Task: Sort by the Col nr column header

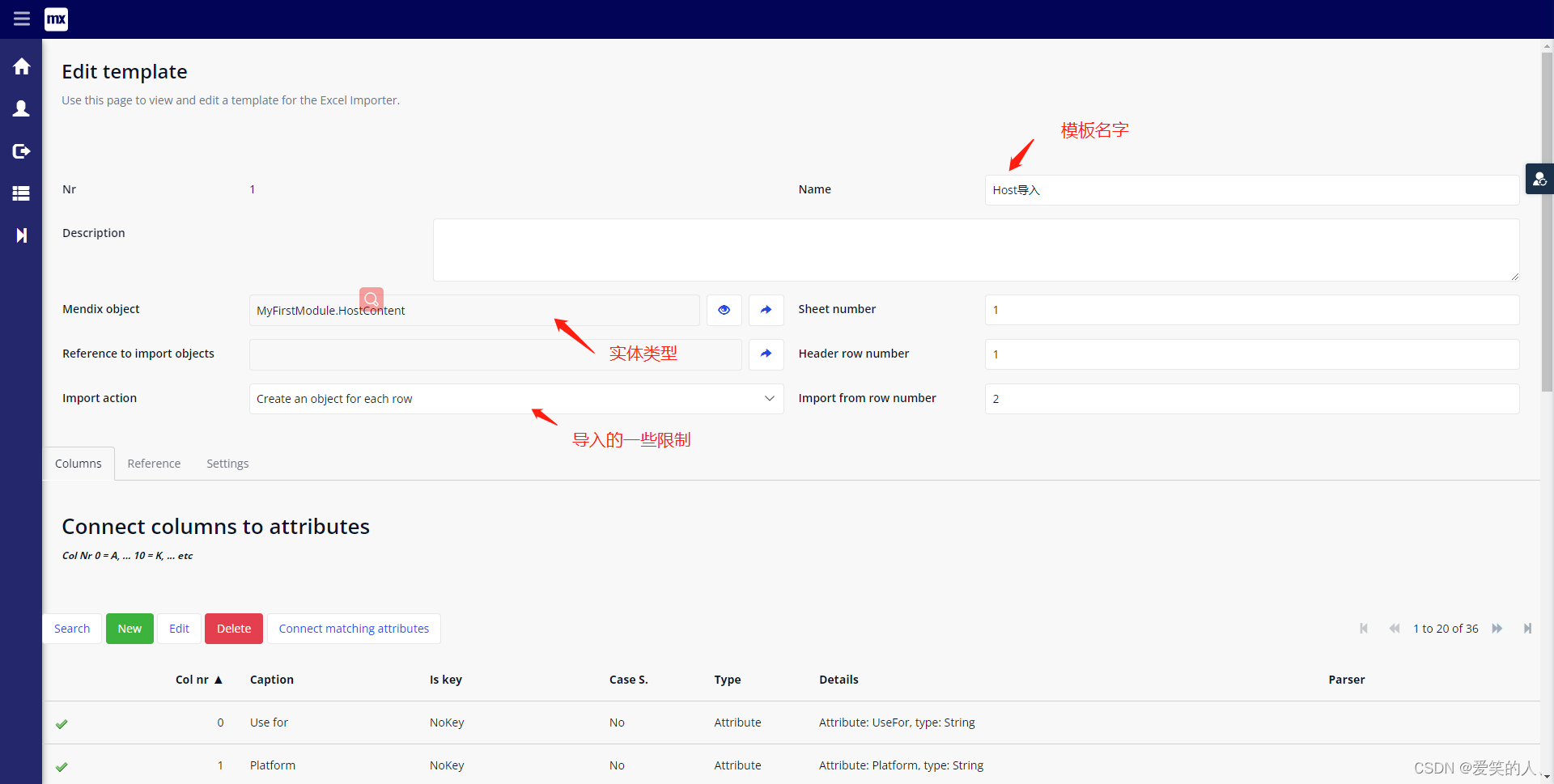Action: [x=199, y=680]
